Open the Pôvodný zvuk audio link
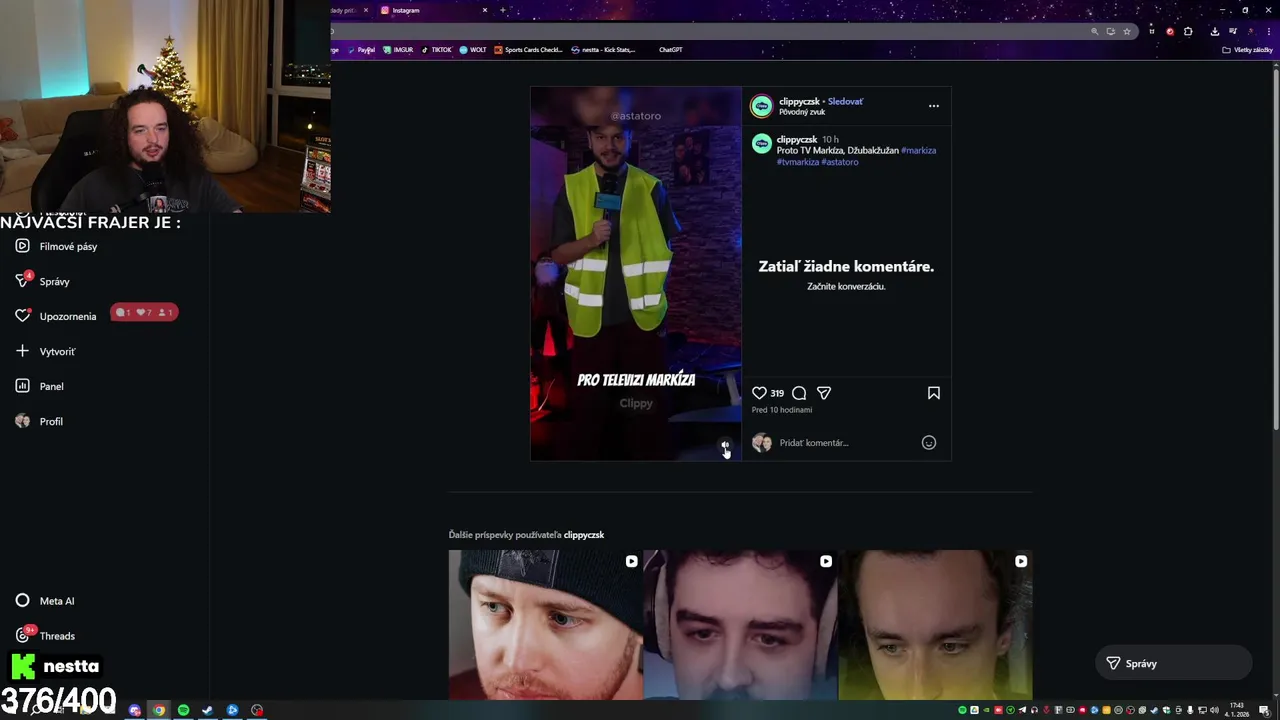The height and width of the screenshot is (720, 1280). click(x=802, y=112)
